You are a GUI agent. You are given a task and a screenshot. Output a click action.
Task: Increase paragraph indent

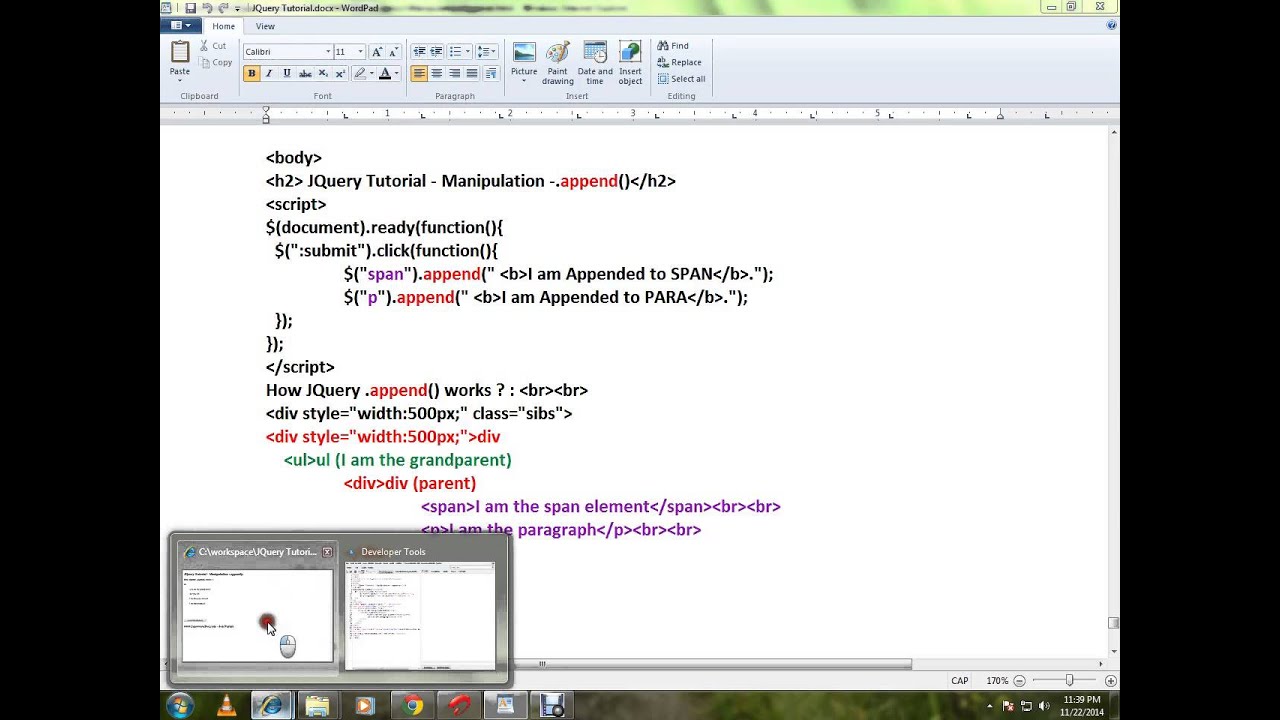coord(437,52)
